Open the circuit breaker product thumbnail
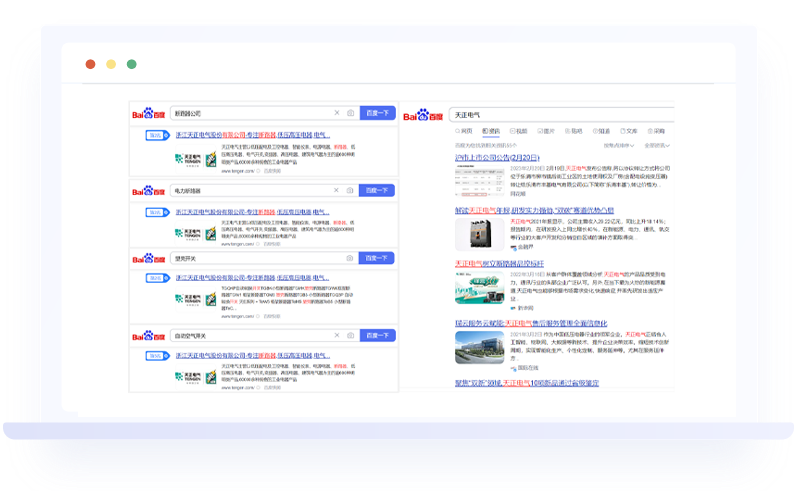Screen dimensions: 794x491 479,233
